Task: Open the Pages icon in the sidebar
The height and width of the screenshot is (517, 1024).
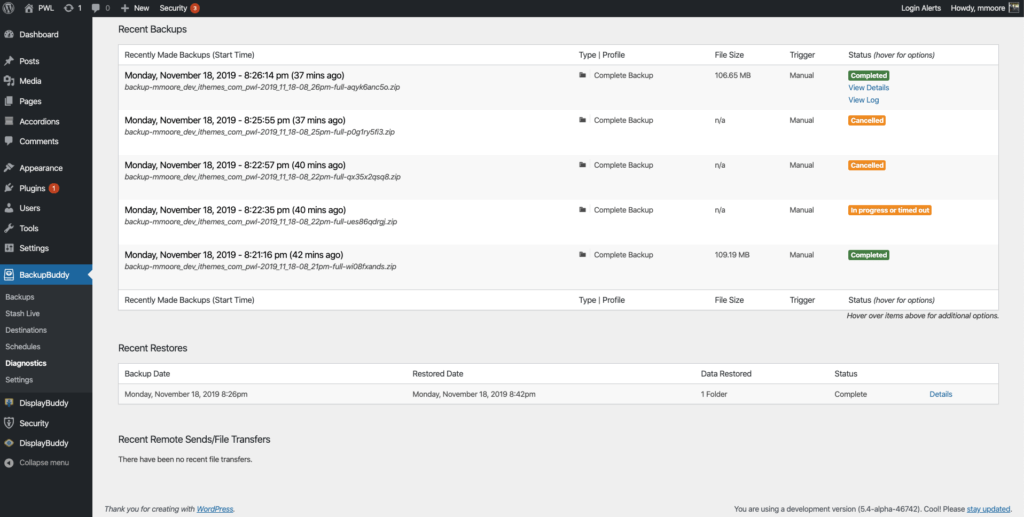Action: (x=9, y=101)
